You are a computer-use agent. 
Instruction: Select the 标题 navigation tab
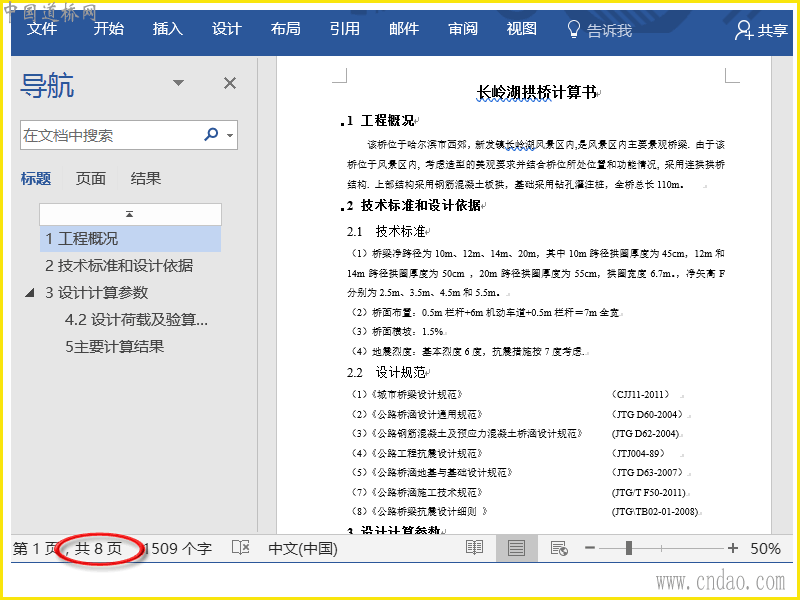[x=36, y=179]
